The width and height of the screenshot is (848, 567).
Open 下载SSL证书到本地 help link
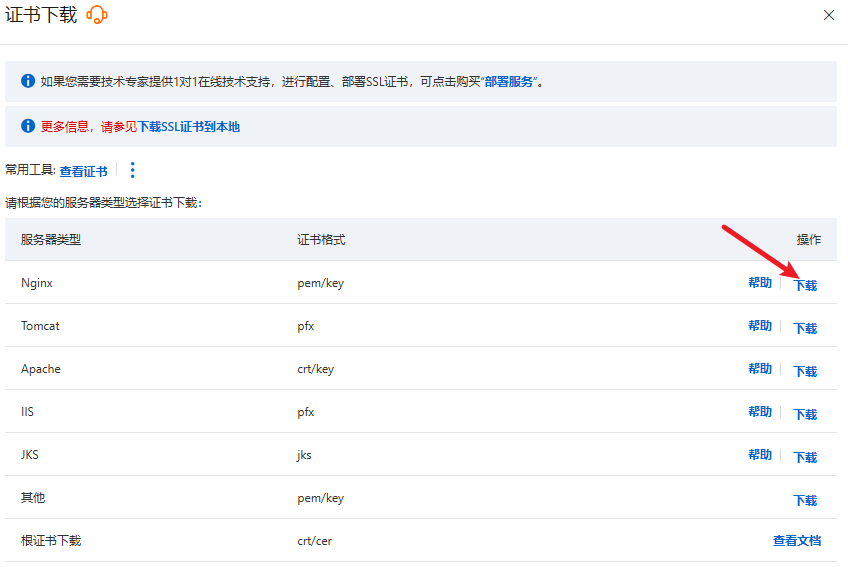tap(189, 127)
